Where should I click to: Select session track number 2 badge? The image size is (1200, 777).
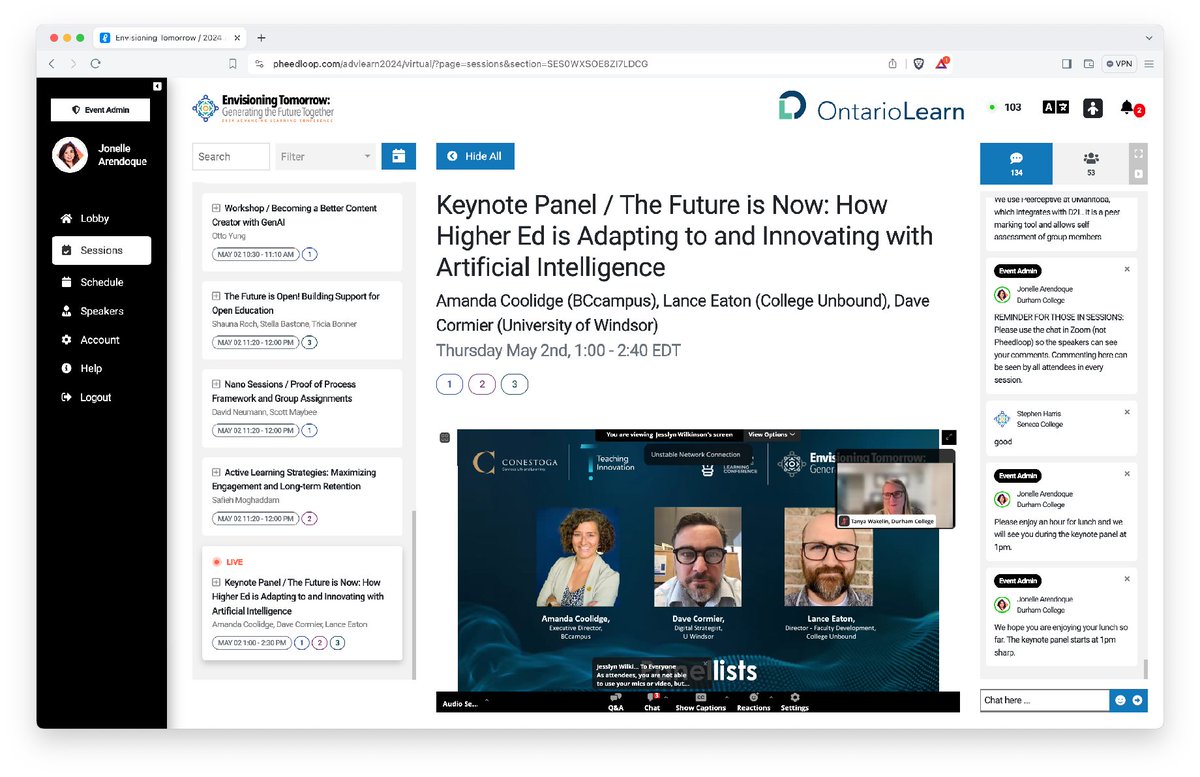coord(481,384)
